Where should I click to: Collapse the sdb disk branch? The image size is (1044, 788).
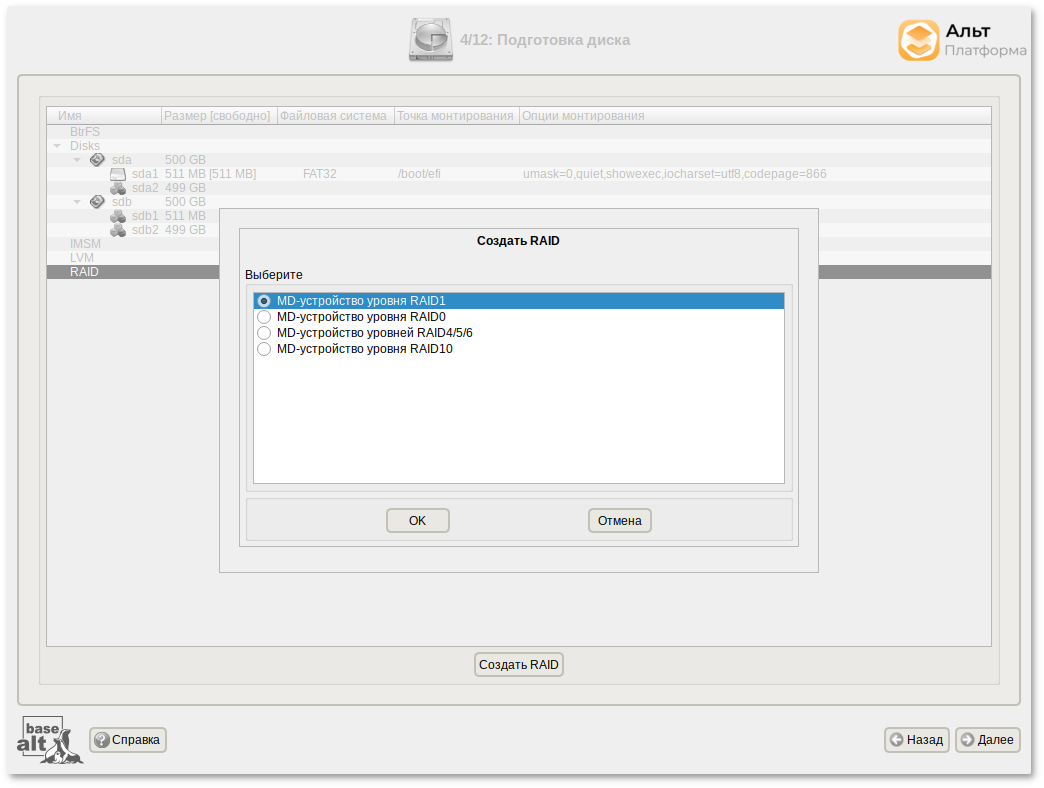click(x=77, y=202)
